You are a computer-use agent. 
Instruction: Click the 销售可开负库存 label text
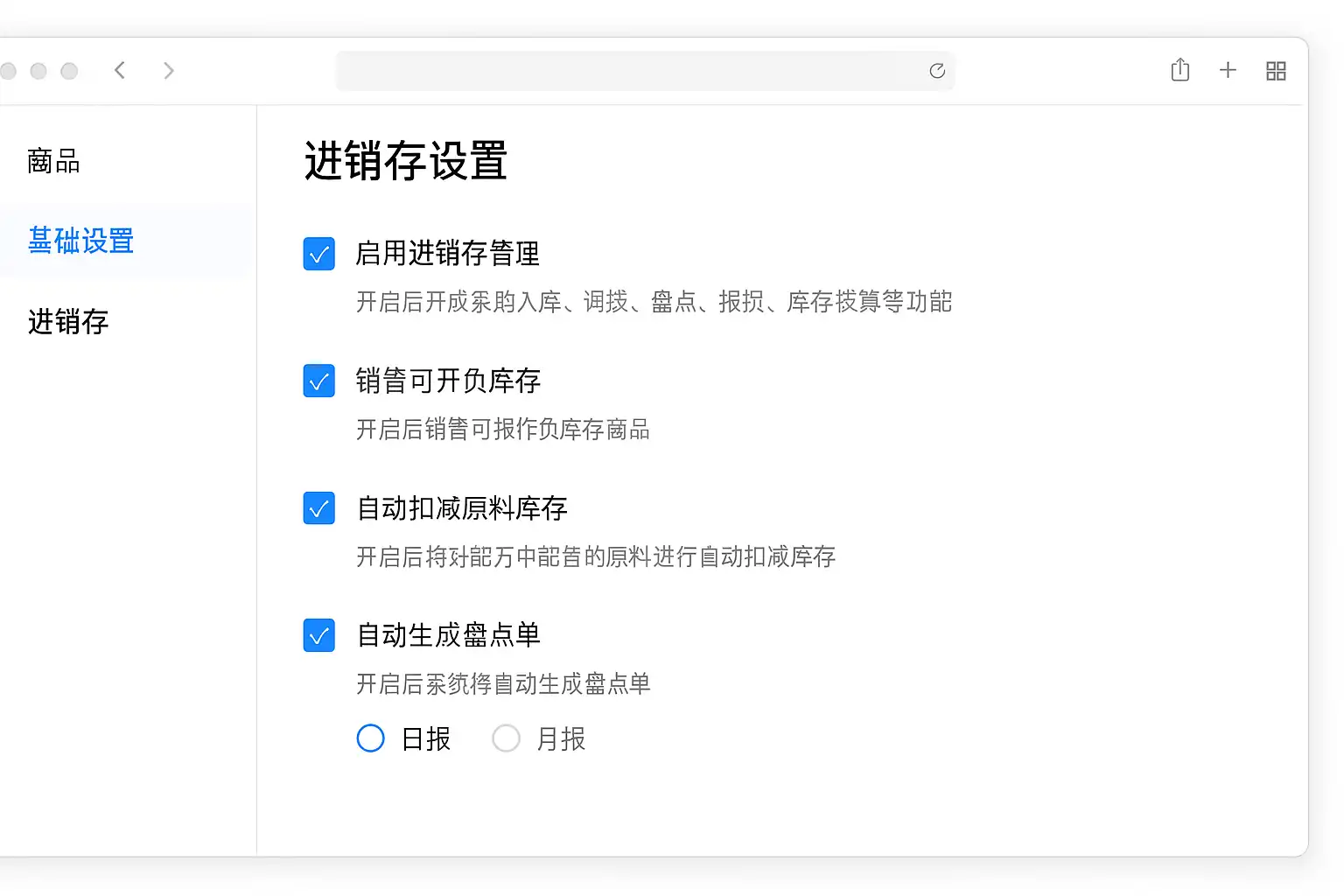[x=448, y=381]
